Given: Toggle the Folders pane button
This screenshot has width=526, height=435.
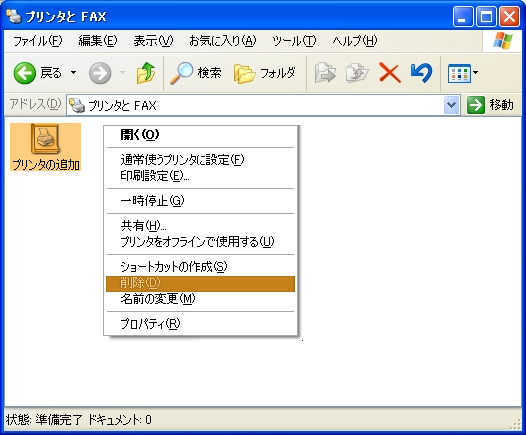Looking at the screenshot, I should (264, 73).
